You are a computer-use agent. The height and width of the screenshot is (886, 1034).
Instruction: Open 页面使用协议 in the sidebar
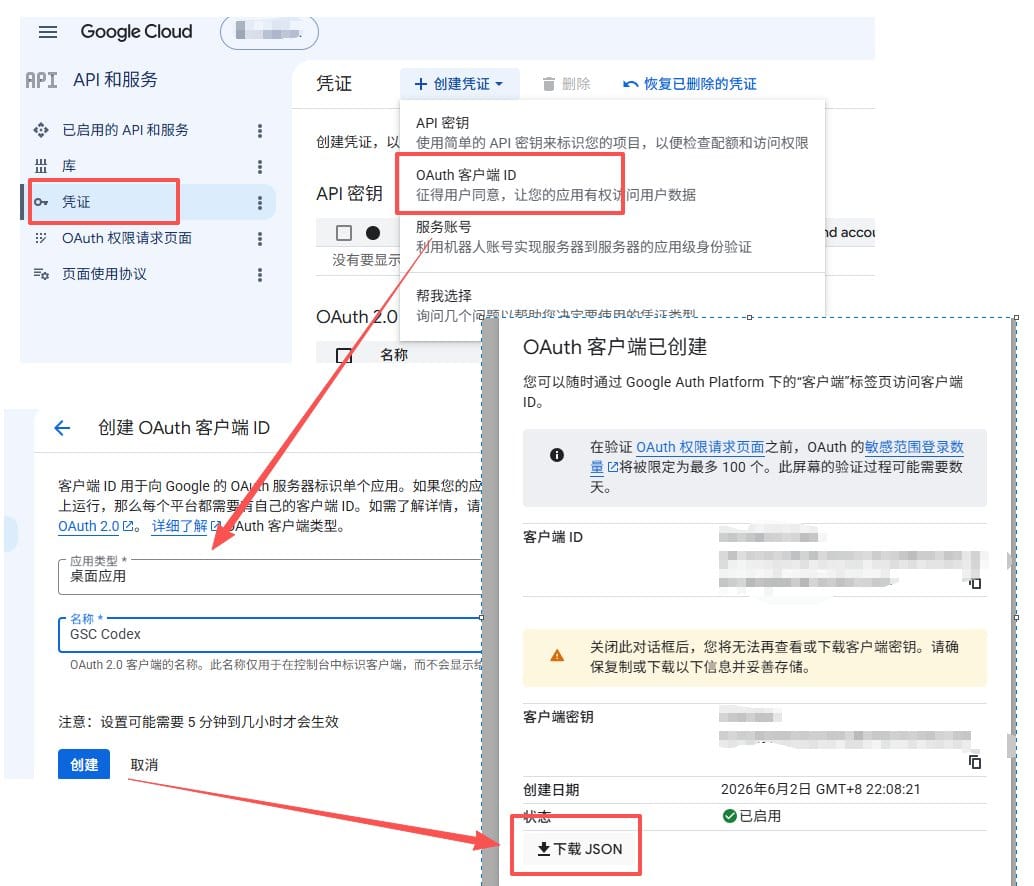pyautogui.click(x=104, y=274)
